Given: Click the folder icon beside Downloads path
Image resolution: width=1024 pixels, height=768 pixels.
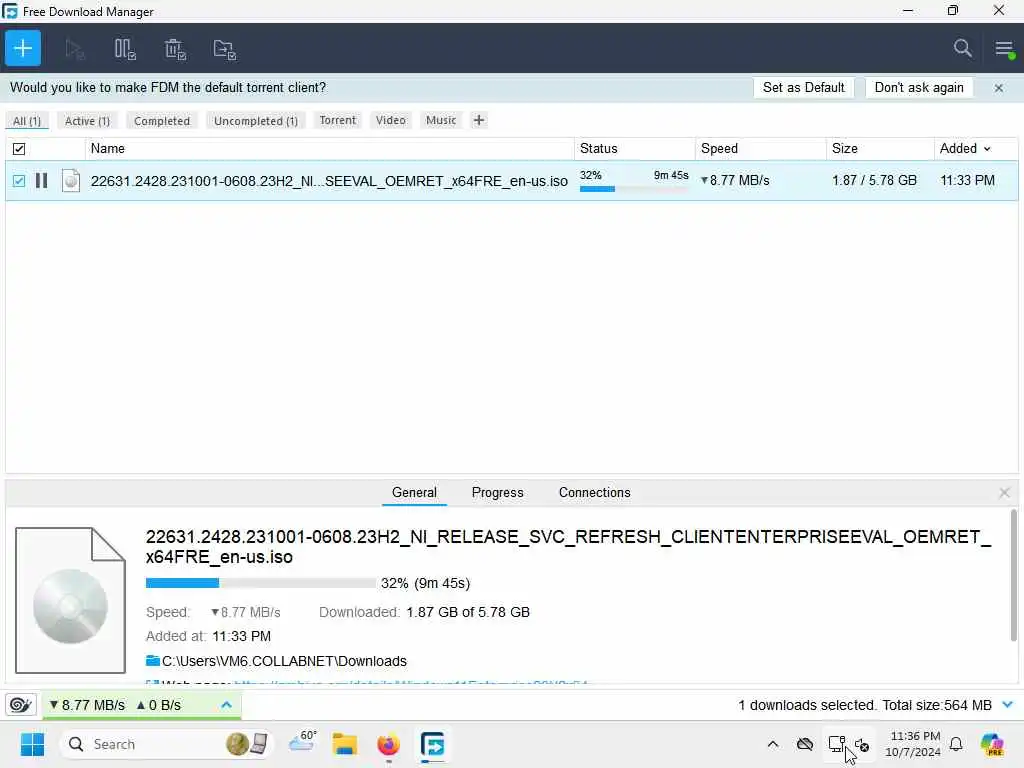Looking at the screenshot, I should [x=153, y=660].
